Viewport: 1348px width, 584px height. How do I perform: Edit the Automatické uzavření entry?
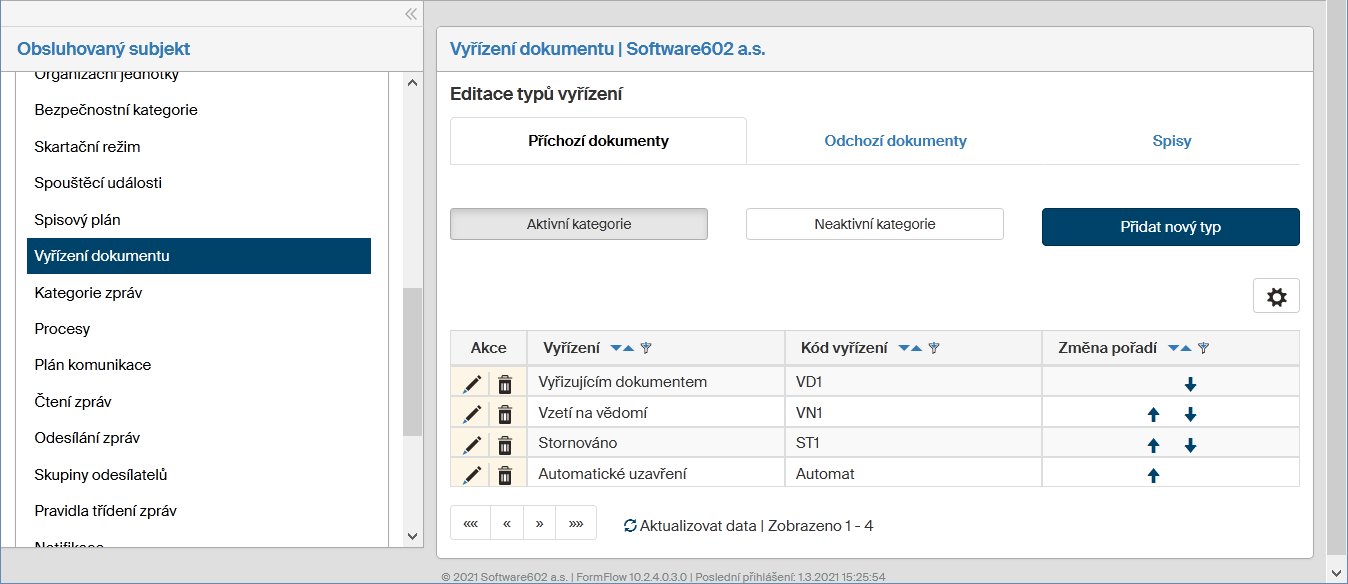click(x=472, y=475)
